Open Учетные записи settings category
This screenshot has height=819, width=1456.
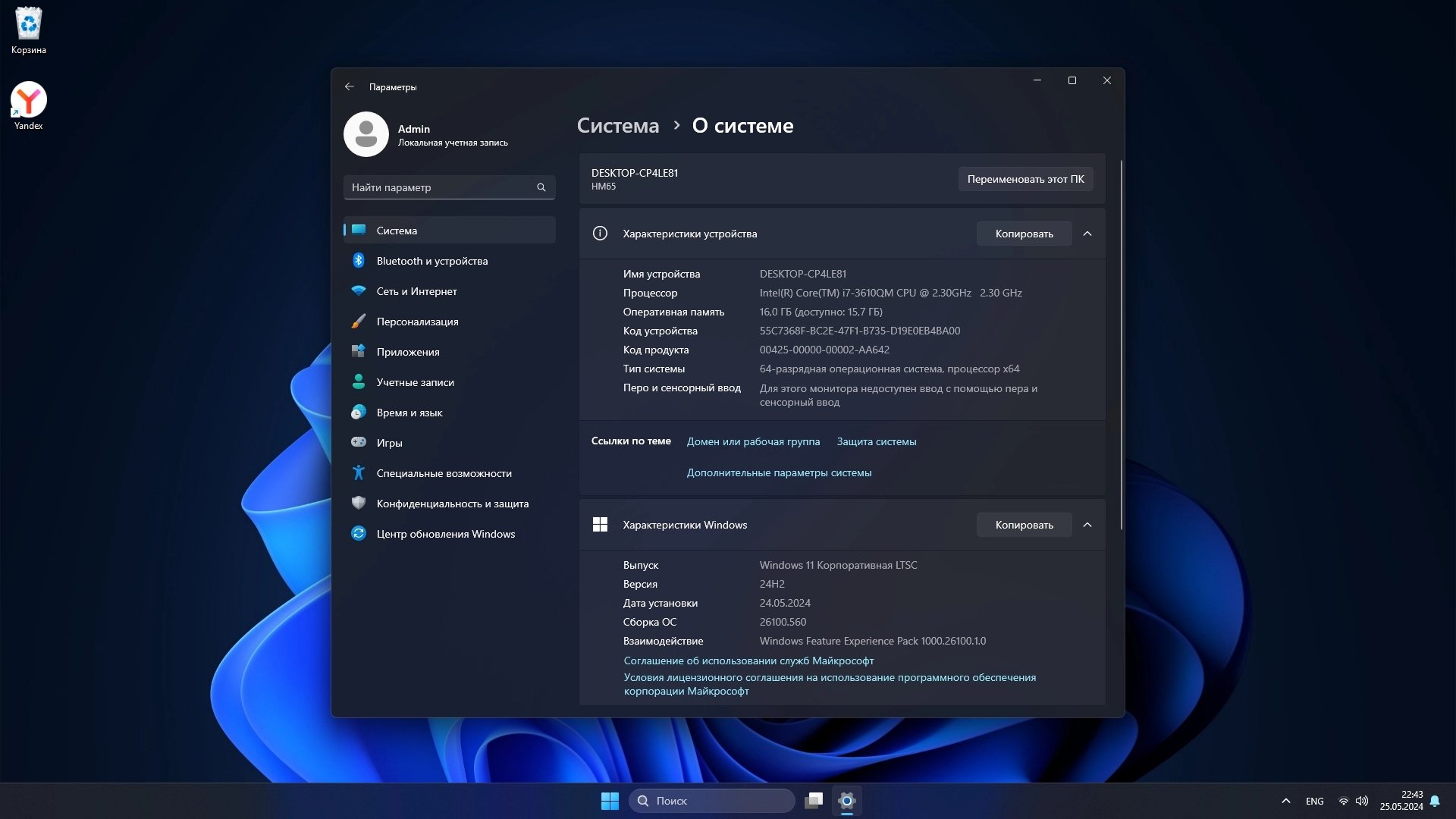click(415, 382)
